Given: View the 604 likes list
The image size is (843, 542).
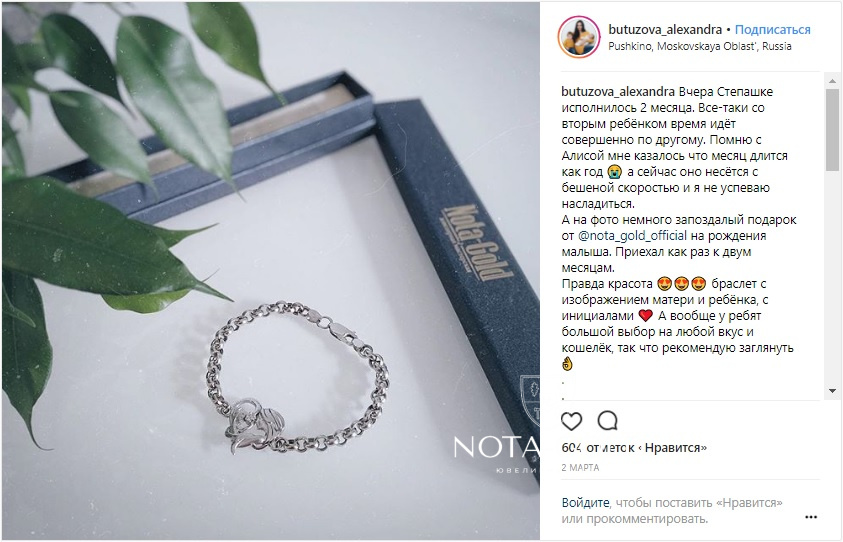Looking at the screenshot, I should tap(634, 448).
